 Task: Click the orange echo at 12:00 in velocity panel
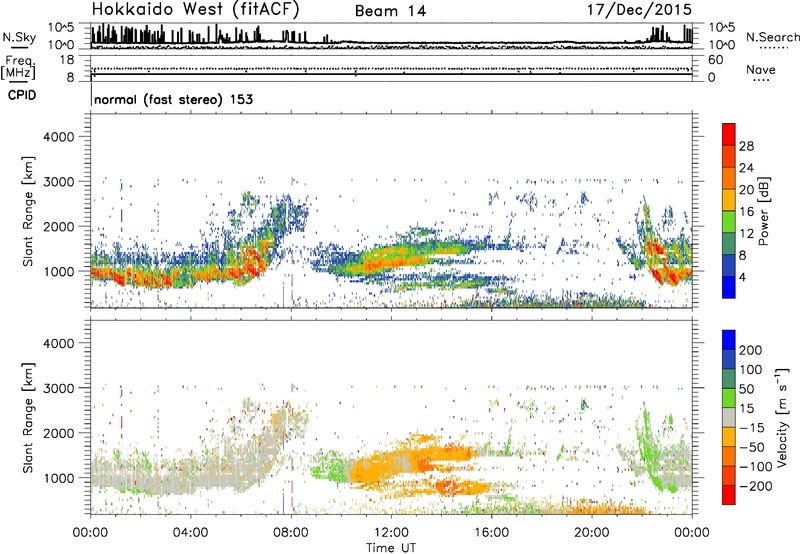coord(391,462)
